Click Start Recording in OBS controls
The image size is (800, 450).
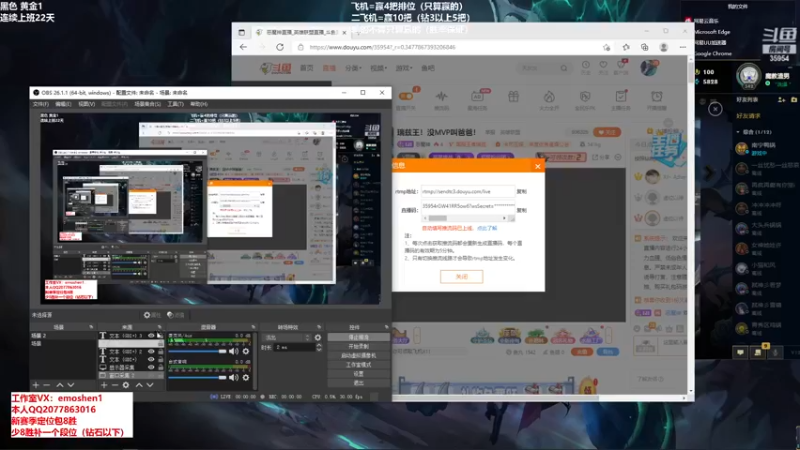(358, 346)
